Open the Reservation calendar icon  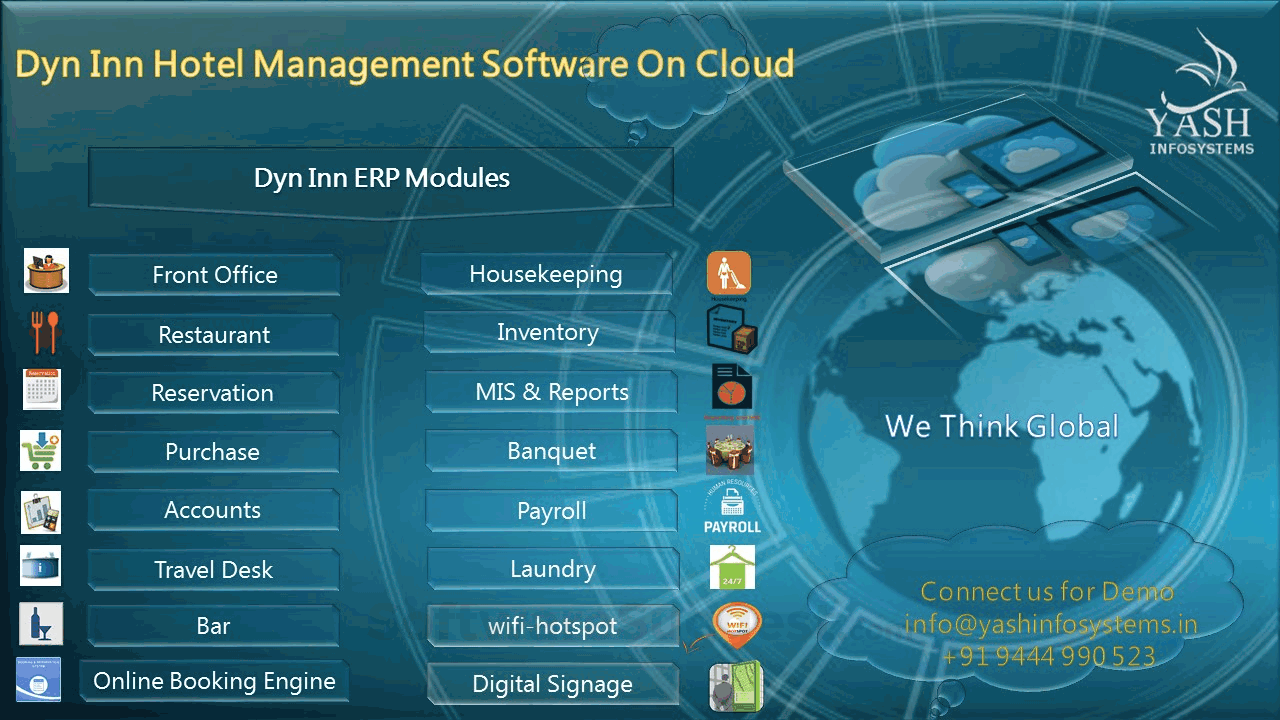click(41, 390)
